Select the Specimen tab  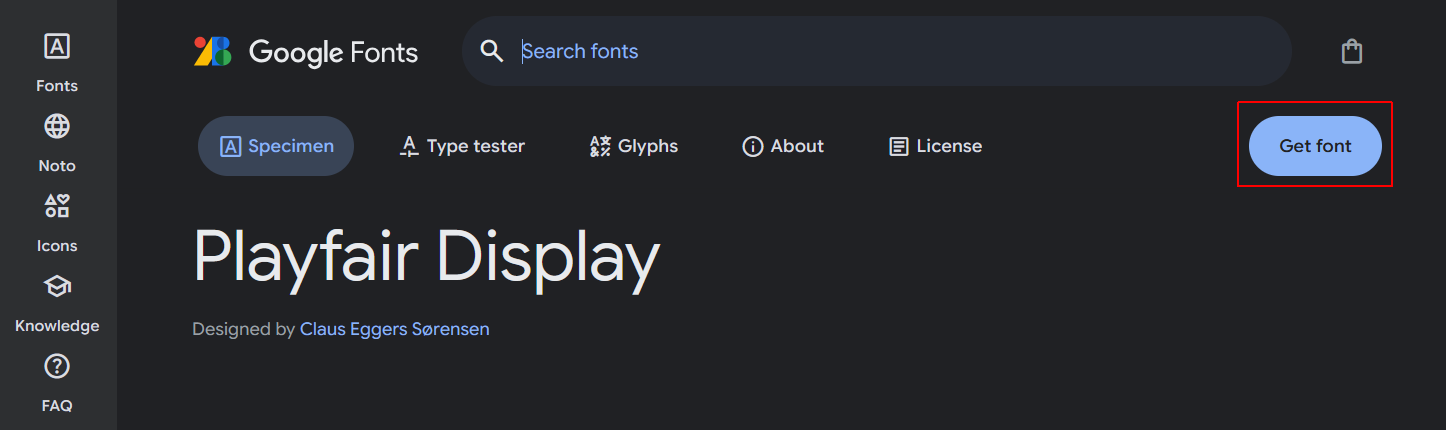pos(276,146)
